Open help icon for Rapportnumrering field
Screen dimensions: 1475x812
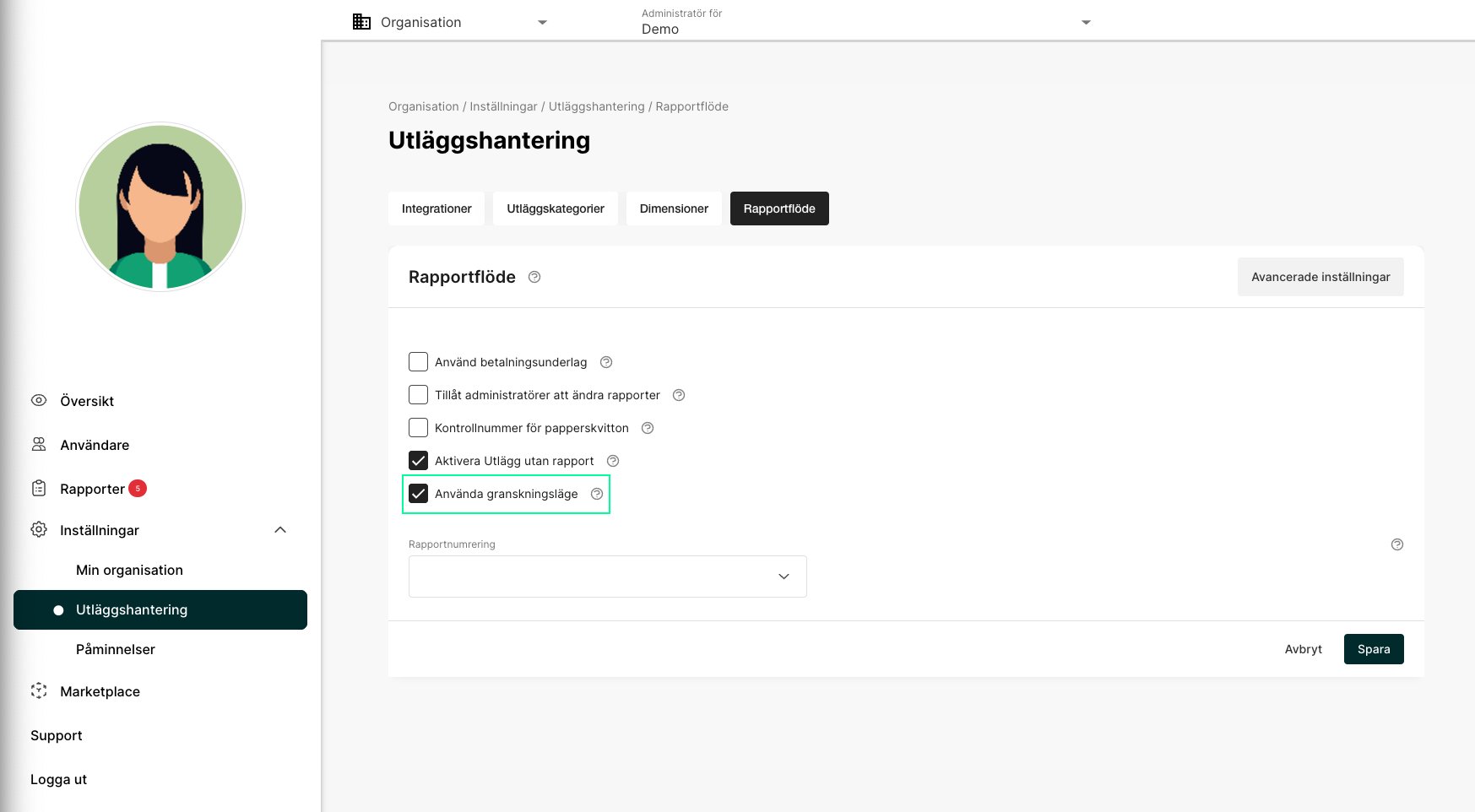(x=1397, y=544)
